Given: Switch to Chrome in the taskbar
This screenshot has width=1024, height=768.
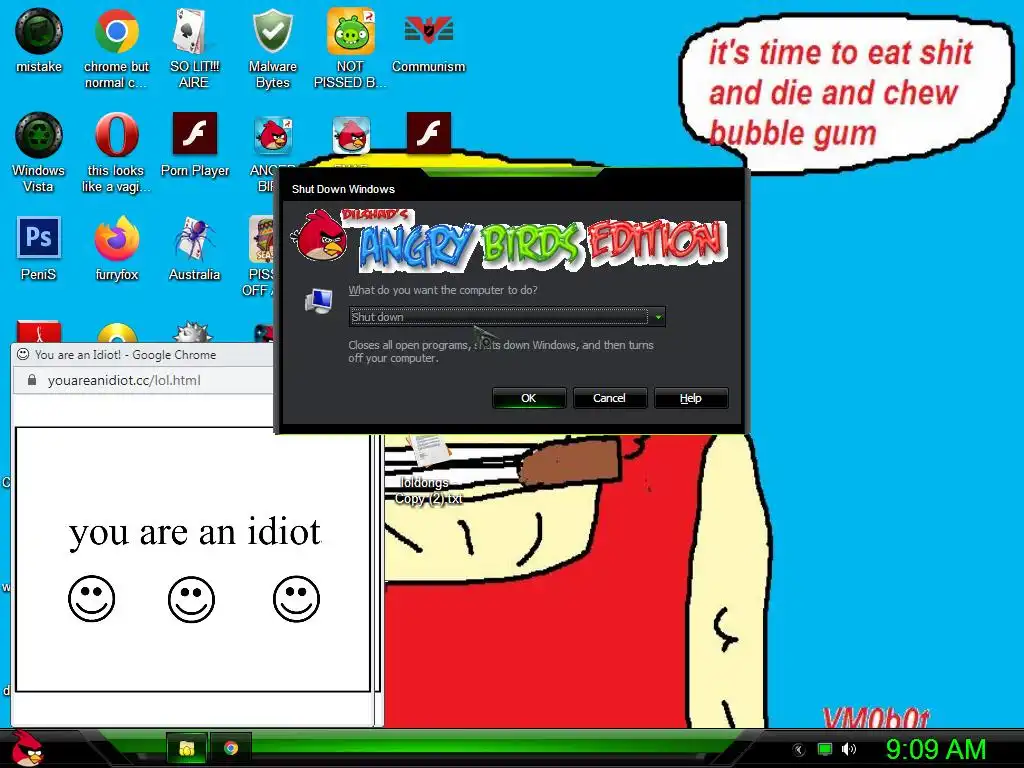Looking at the screenshot, I should tap(231, 748).
